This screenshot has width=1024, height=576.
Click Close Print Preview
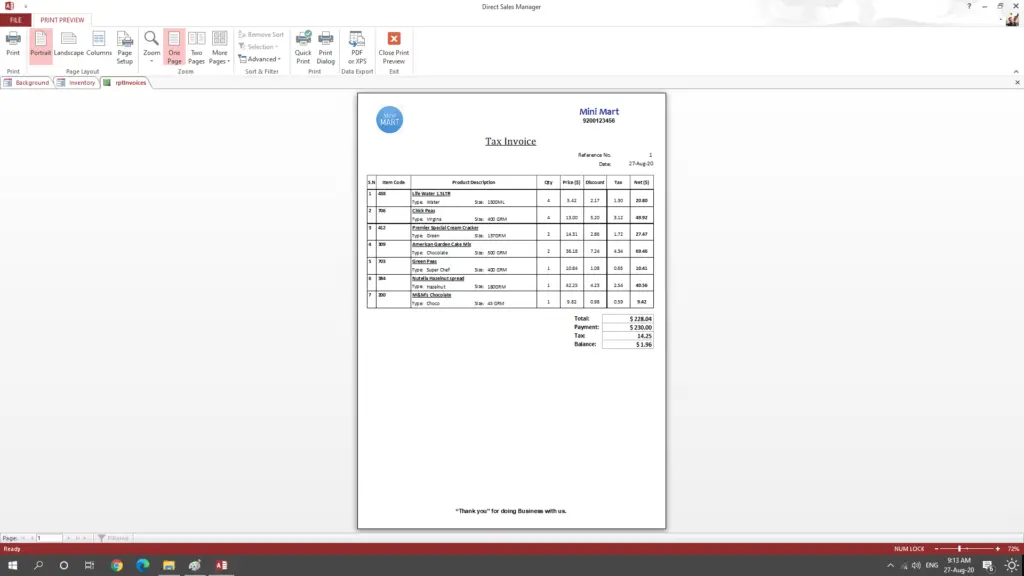point(392,44)
